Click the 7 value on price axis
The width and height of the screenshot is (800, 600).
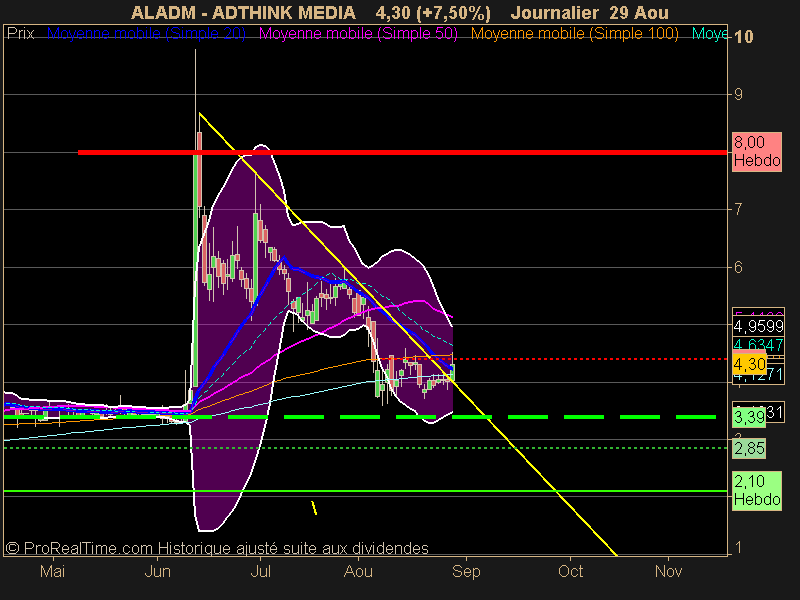pyautogui.click(x=738, y=209)
